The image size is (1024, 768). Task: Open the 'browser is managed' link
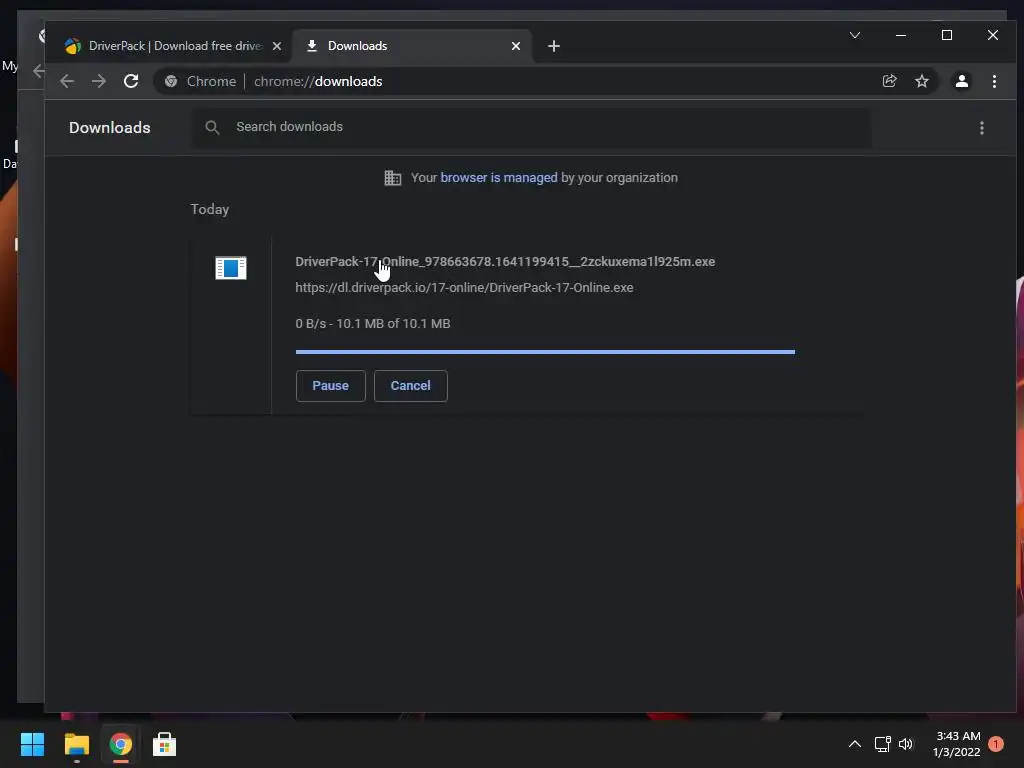[499, 178]
